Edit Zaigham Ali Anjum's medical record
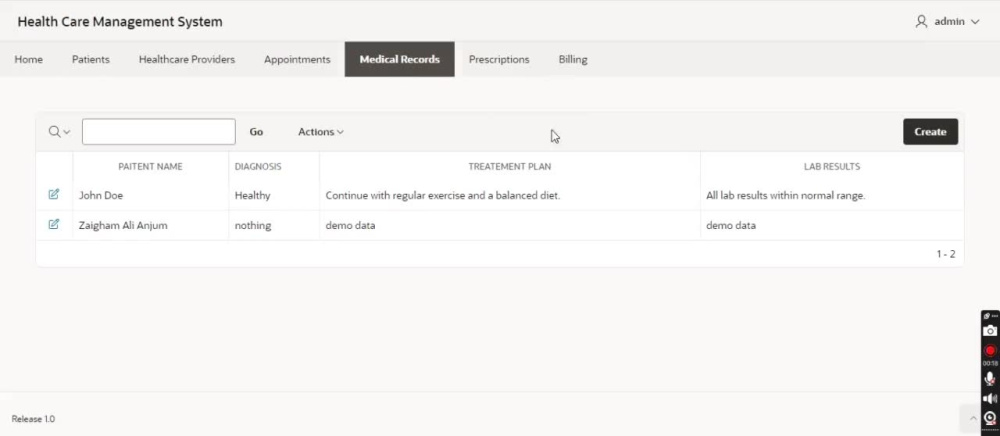This screenshot has width=1000, height=436. pos(54,224)
